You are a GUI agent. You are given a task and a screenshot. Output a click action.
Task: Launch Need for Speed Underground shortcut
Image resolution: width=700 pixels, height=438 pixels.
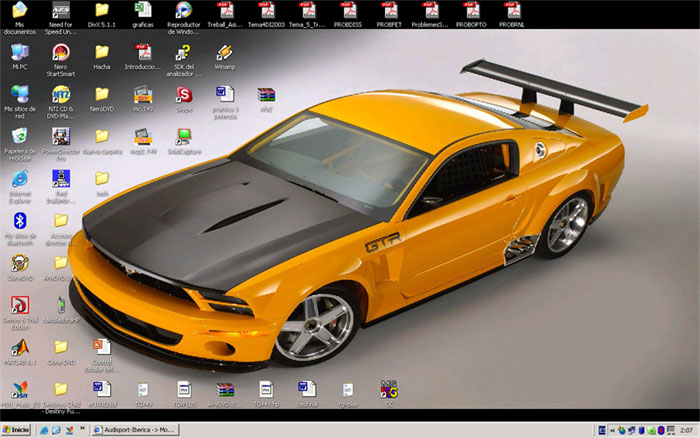click(61, 10)
